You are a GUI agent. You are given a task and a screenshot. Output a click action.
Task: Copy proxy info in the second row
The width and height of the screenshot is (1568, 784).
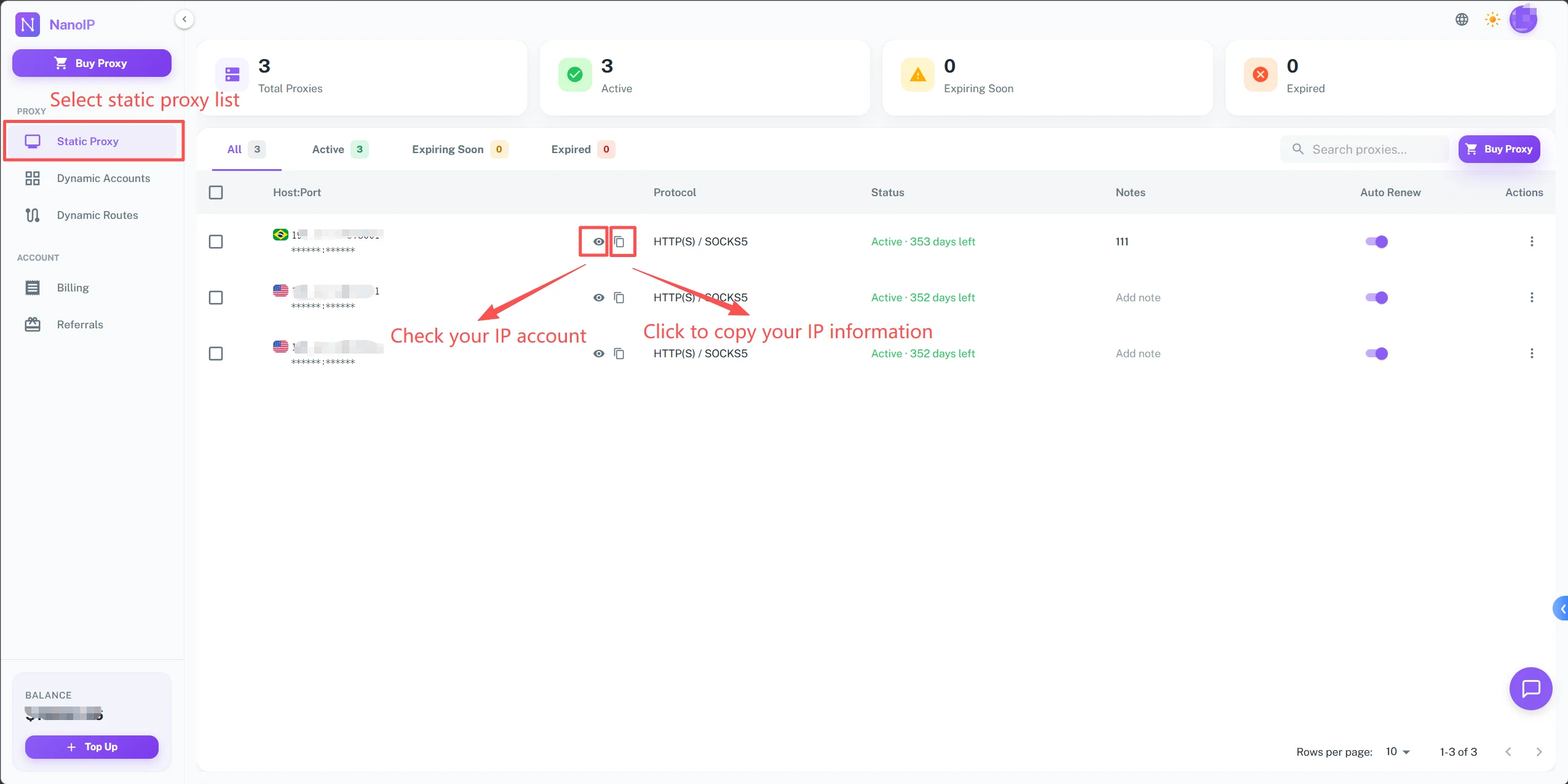click(x=619, y=298)
